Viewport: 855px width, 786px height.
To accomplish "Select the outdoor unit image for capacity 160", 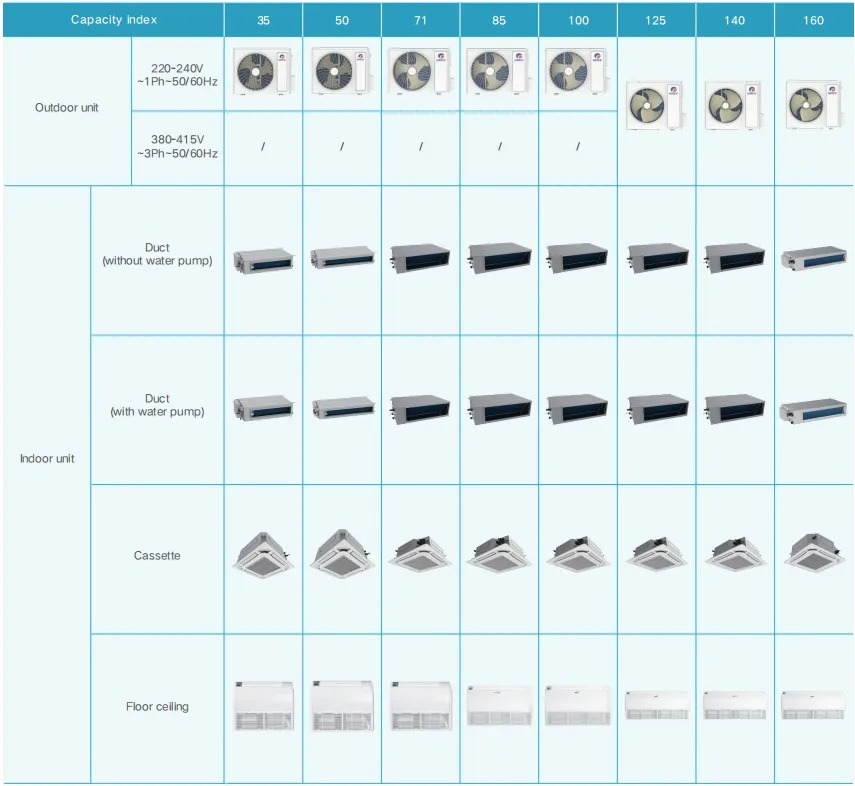I will [813, 105].
